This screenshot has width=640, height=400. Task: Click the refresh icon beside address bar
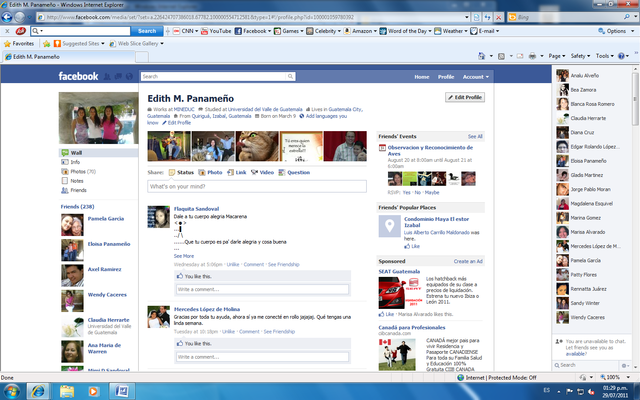(x=487, y=17)
